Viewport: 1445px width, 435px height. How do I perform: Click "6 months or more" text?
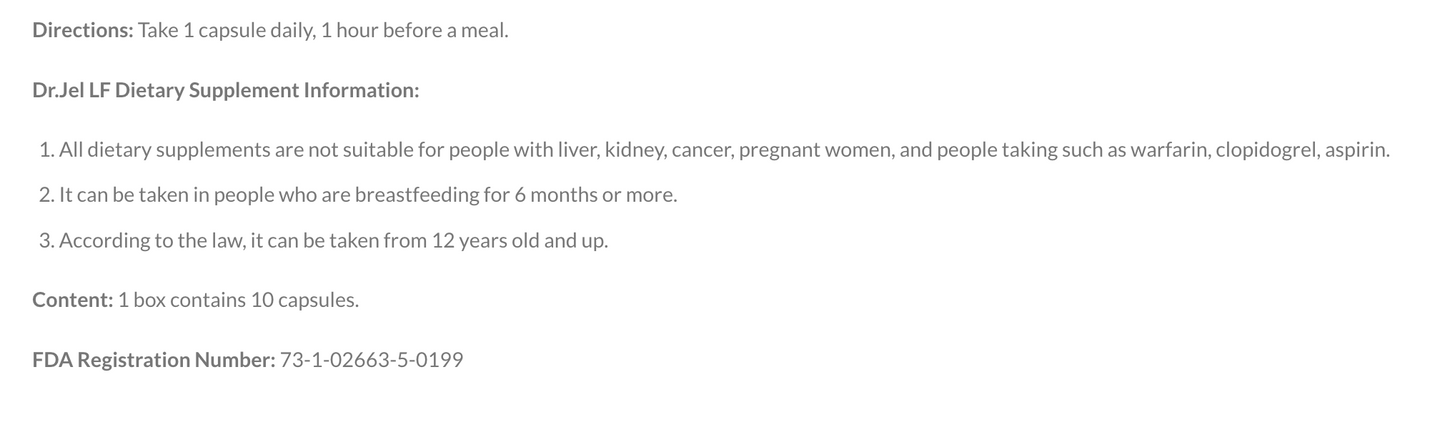pyautogui.click(x=595, y=194)
